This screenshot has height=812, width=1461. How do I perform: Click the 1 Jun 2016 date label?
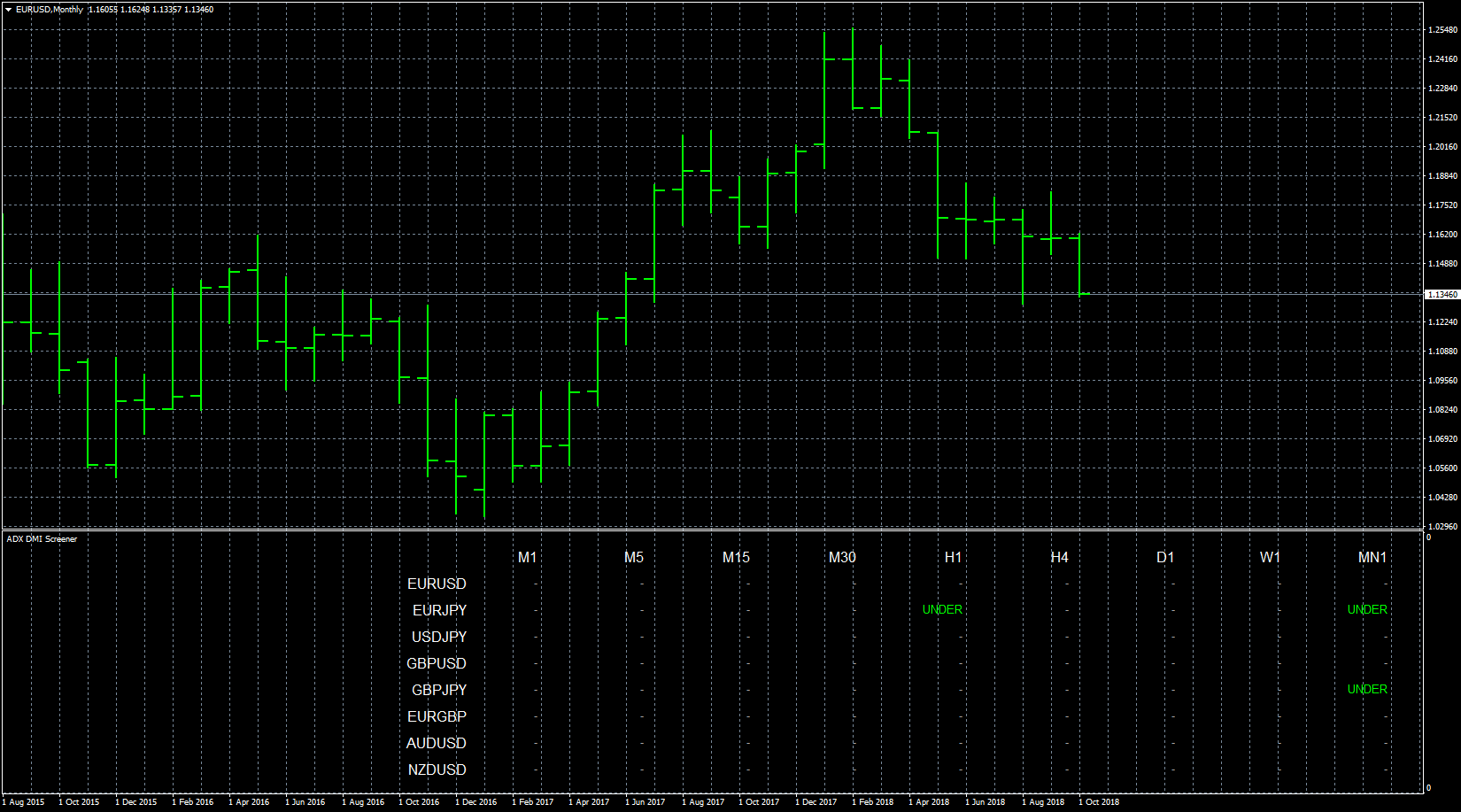[x=305, y=802]
